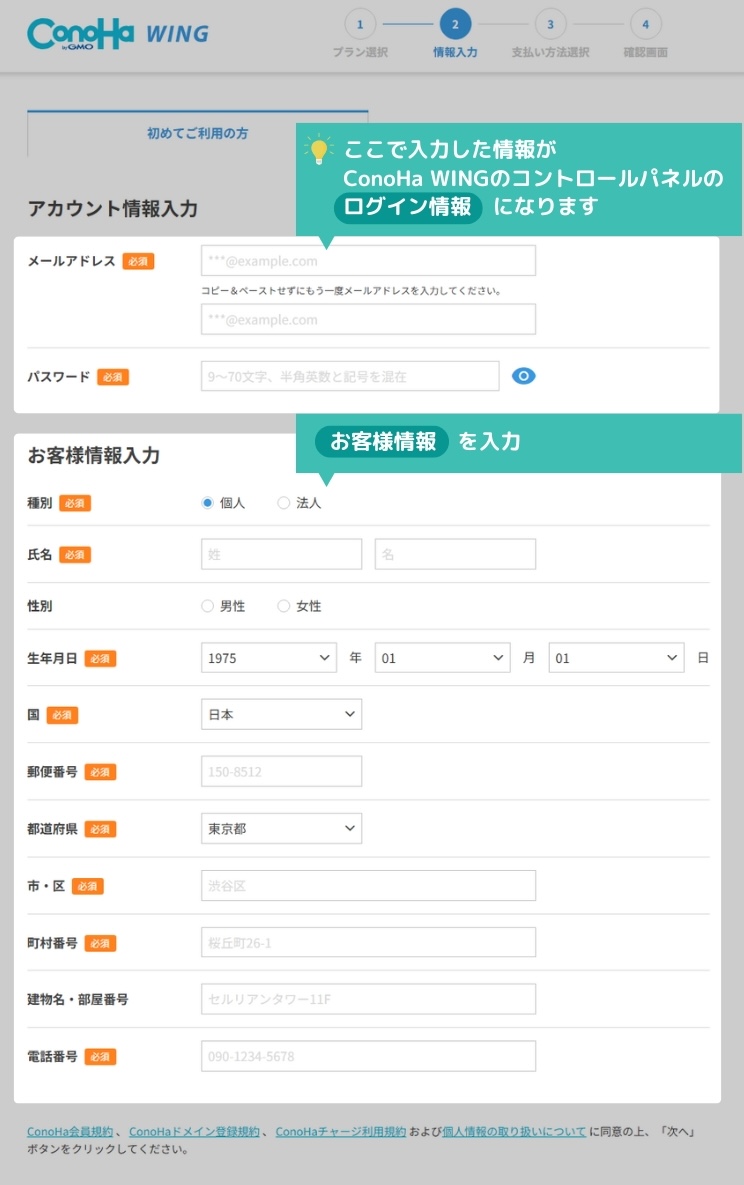Choose the 個人 radio option
Image resolution: width=744 pixels, height=1185 pixels.
(x=207, y=503)
